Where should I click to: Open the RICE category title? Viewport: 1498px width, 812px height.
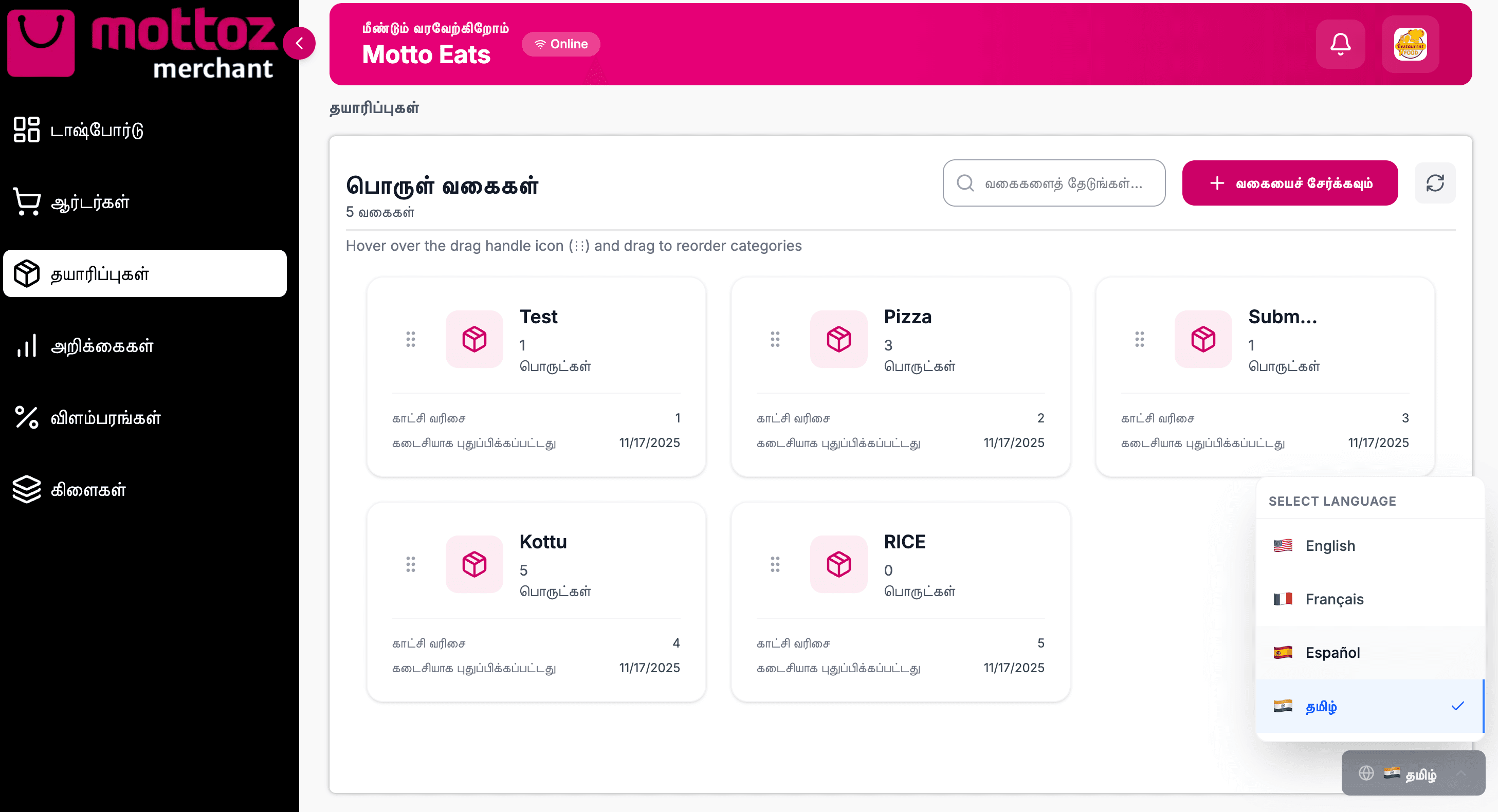click(x=904, y=542)
